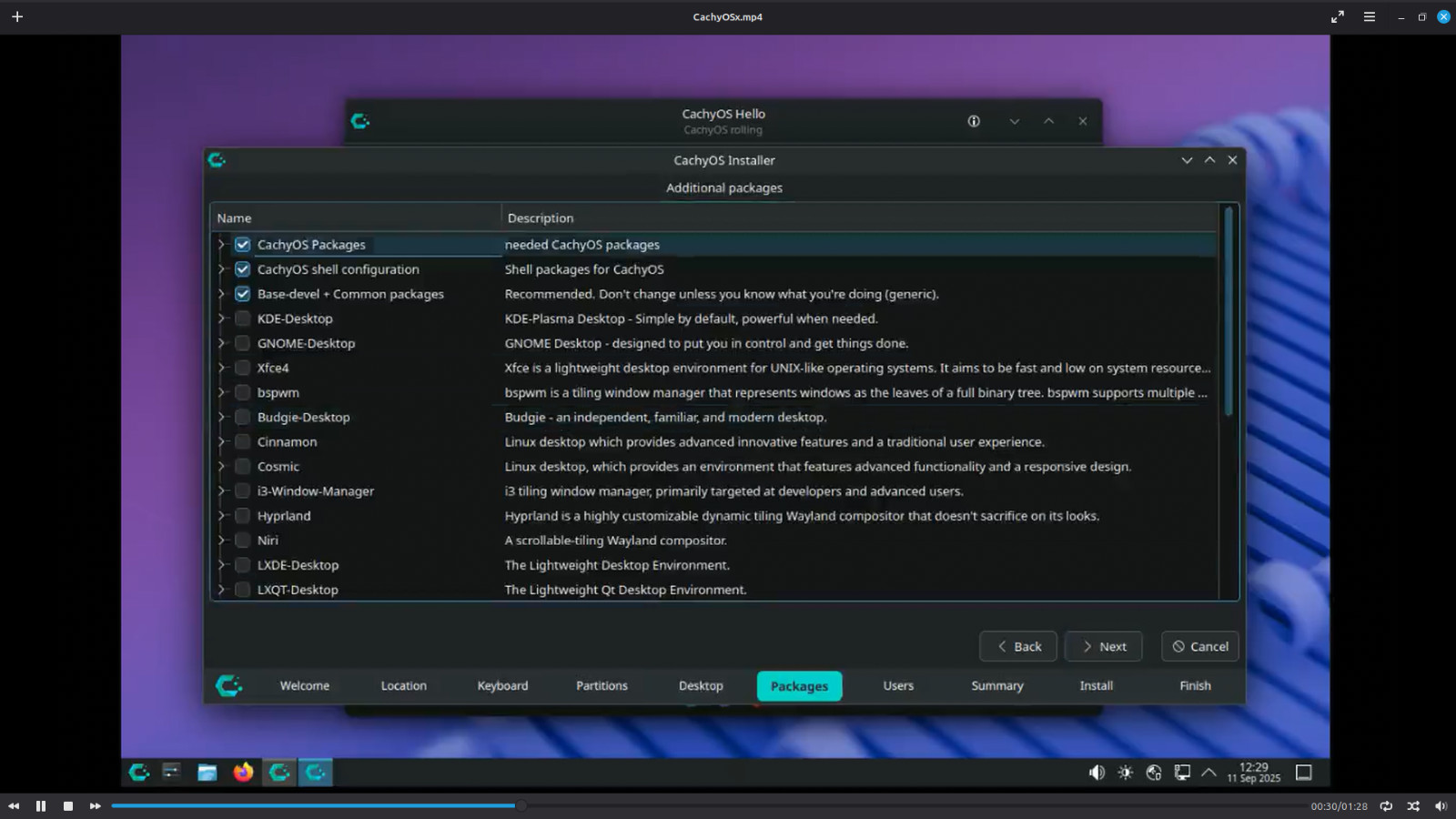
Task: Enable the KDE-Desktop checkbox
Action: pyautogui.click(x=242, y=318)
